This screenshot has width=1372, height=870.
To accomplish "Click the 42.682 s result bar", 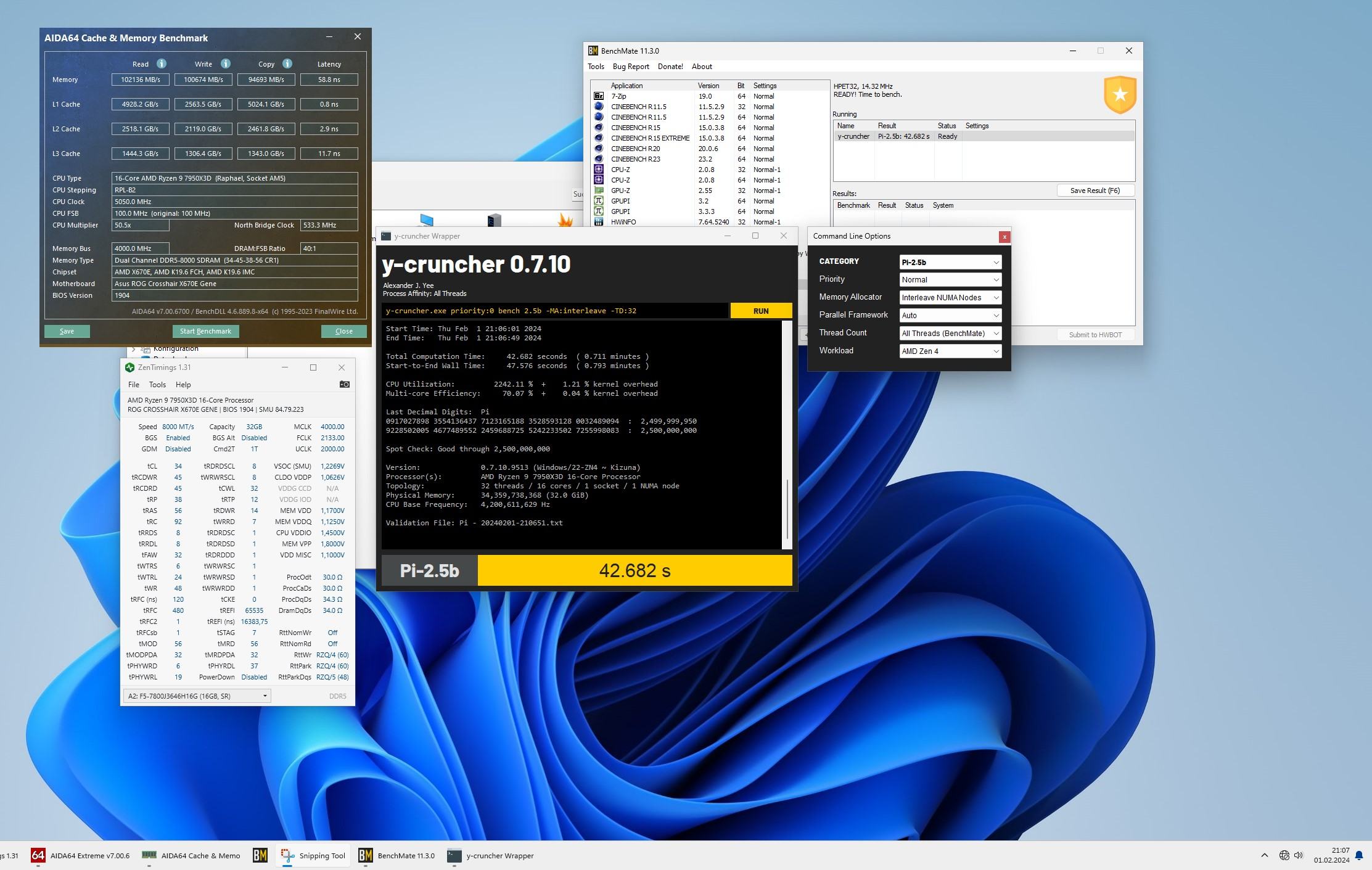I will (x=635, y=570).
